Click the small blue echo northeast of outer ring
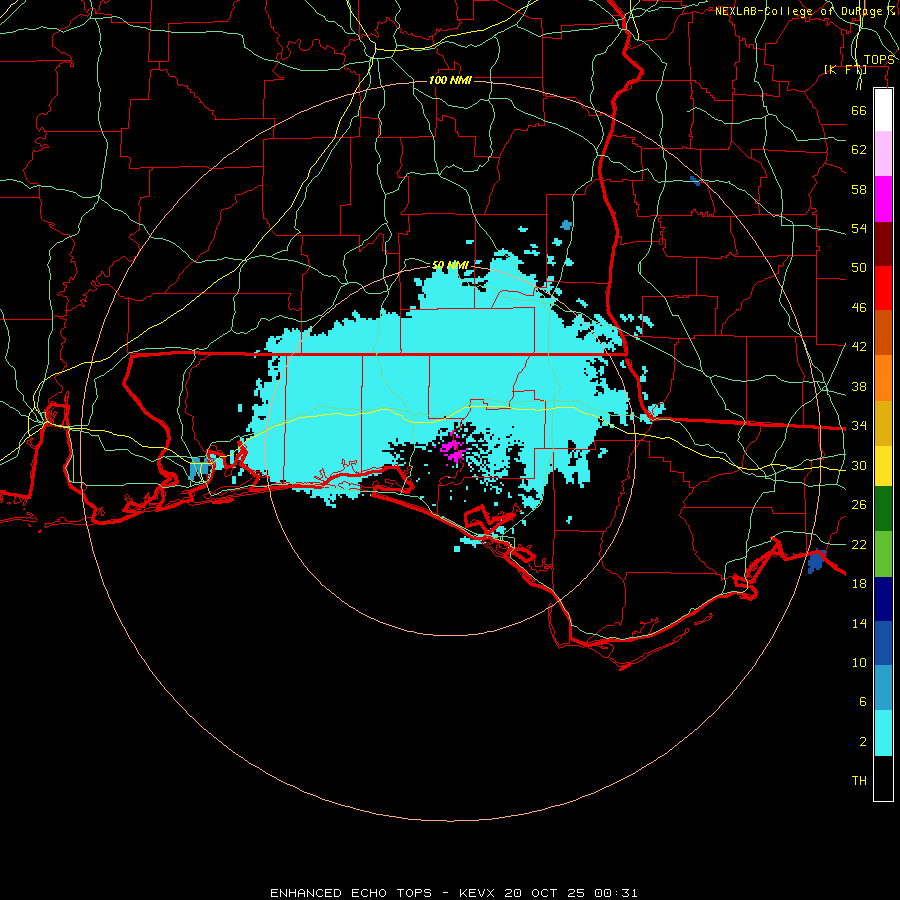 click(x=695, y=181)
